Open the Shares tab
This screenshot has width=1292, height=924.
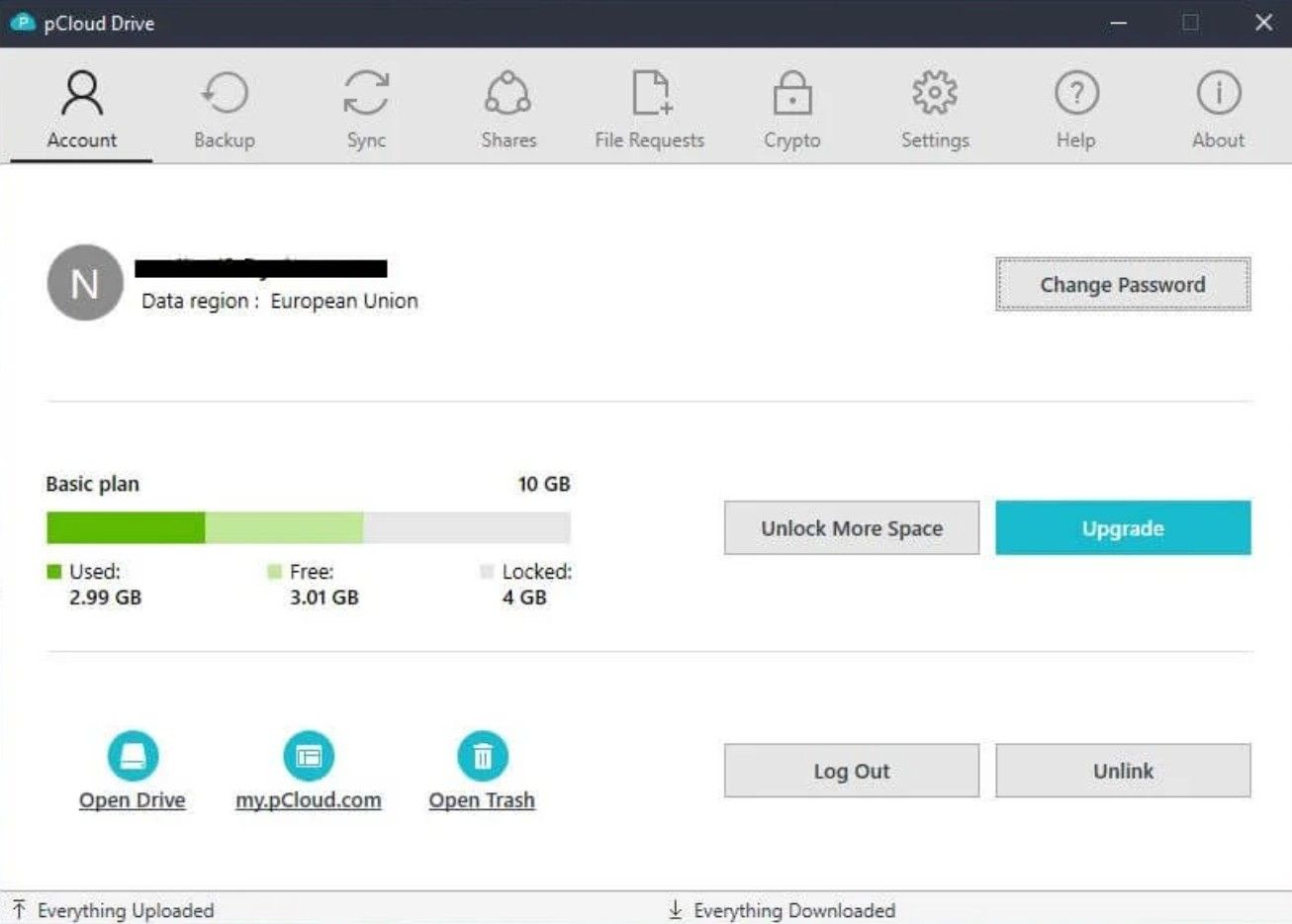click(508, 110)
